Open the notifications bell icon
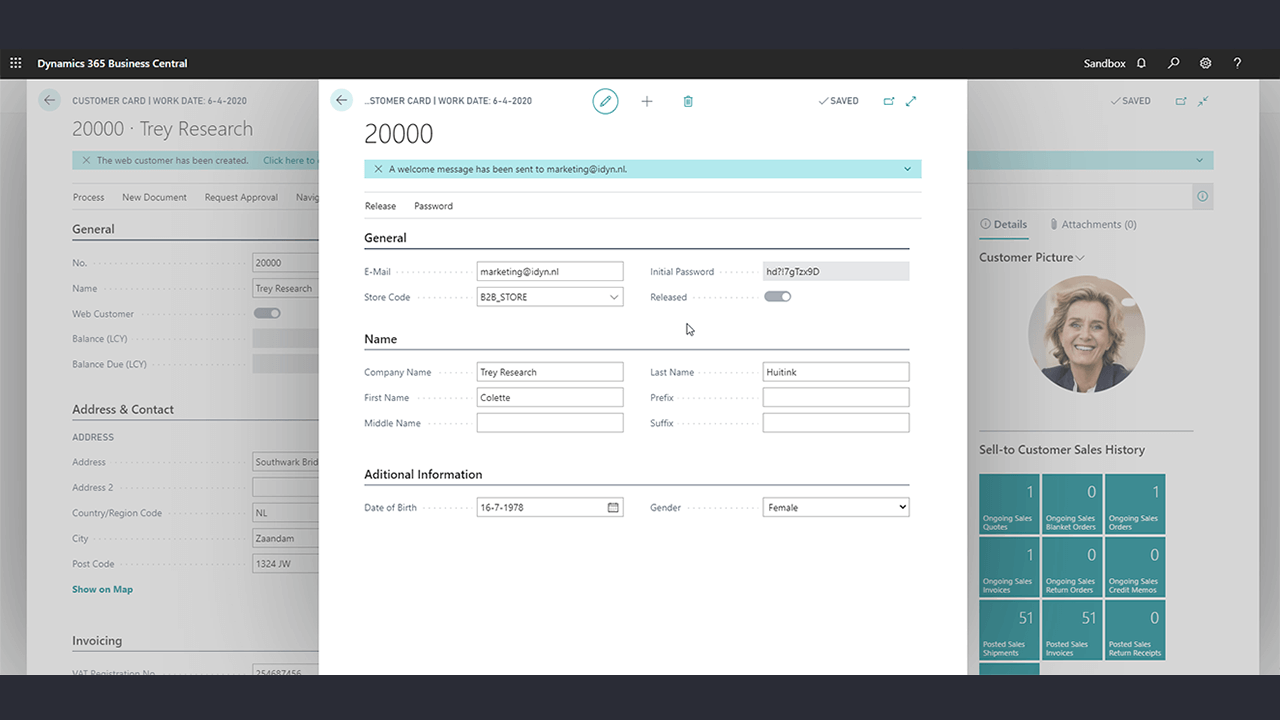The image size is (1280, 720). (x=1141, y=63)
